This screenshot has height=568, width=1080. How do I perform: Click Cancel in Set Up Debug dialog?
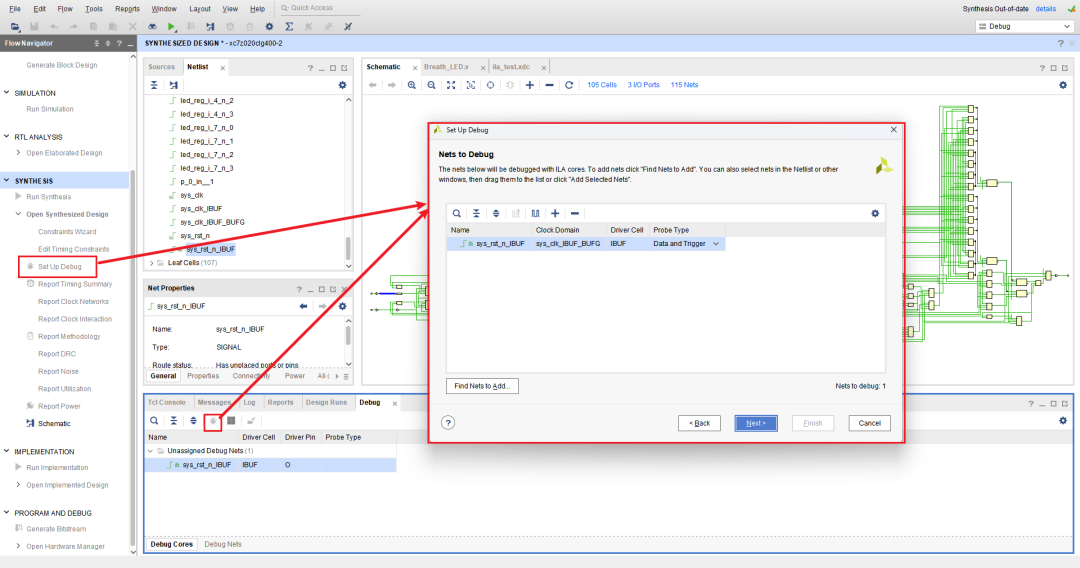point(869,423)
